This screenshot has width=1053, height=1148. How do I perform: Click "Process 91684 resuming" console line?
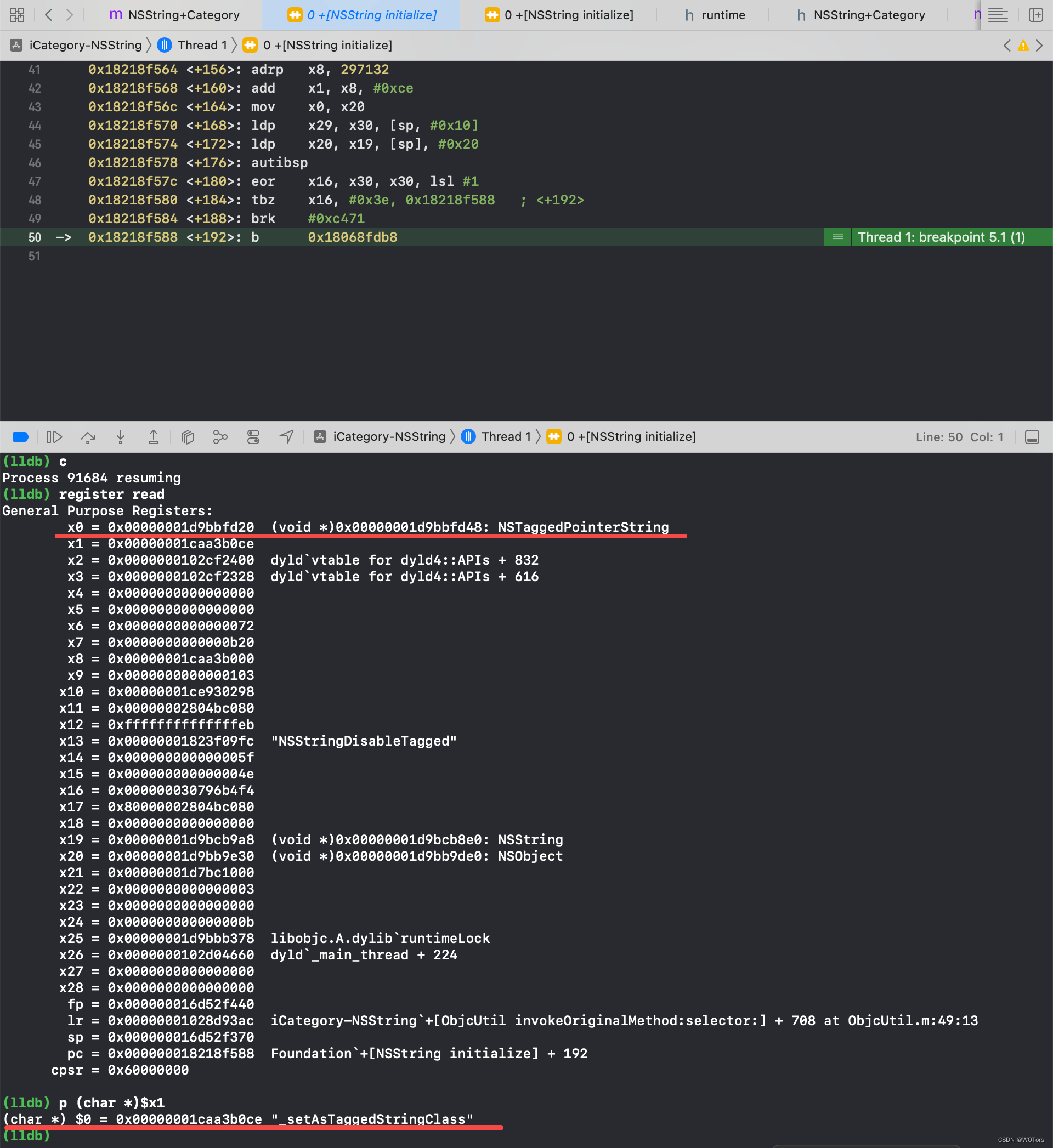pos(92,478)
